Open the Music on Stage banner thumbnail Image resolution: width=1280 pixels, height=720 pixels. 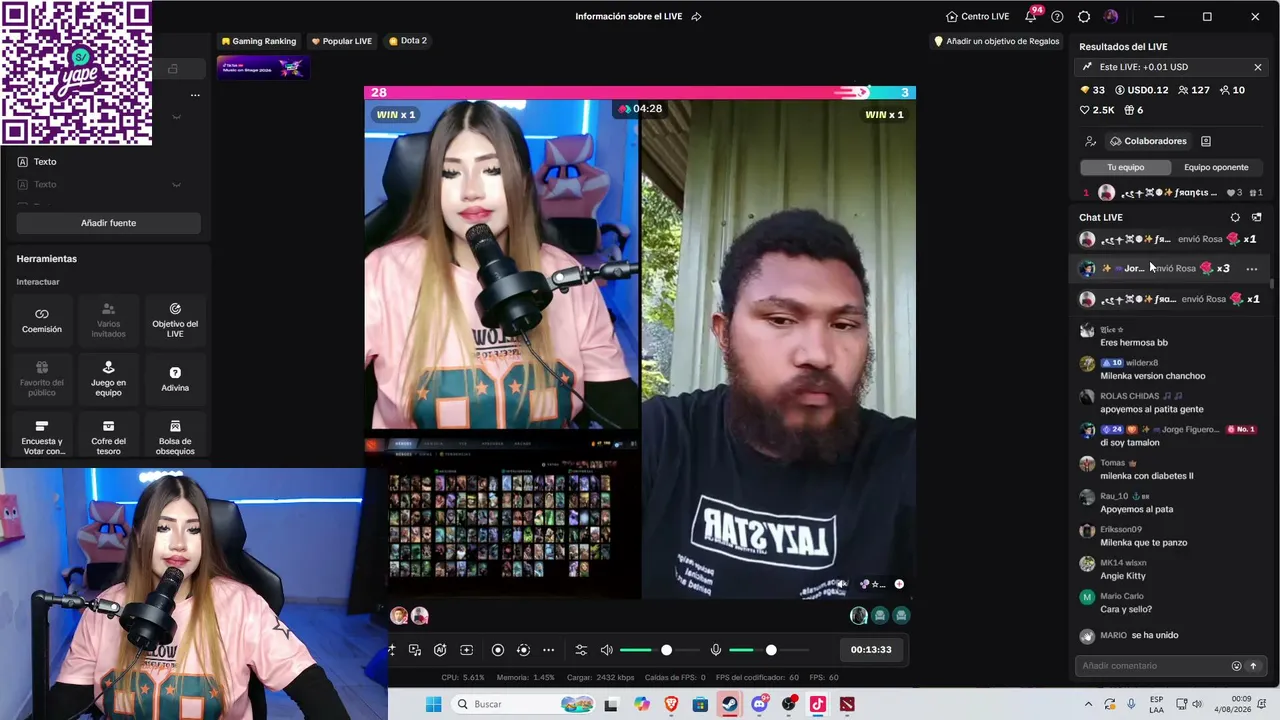coord(263,68)
